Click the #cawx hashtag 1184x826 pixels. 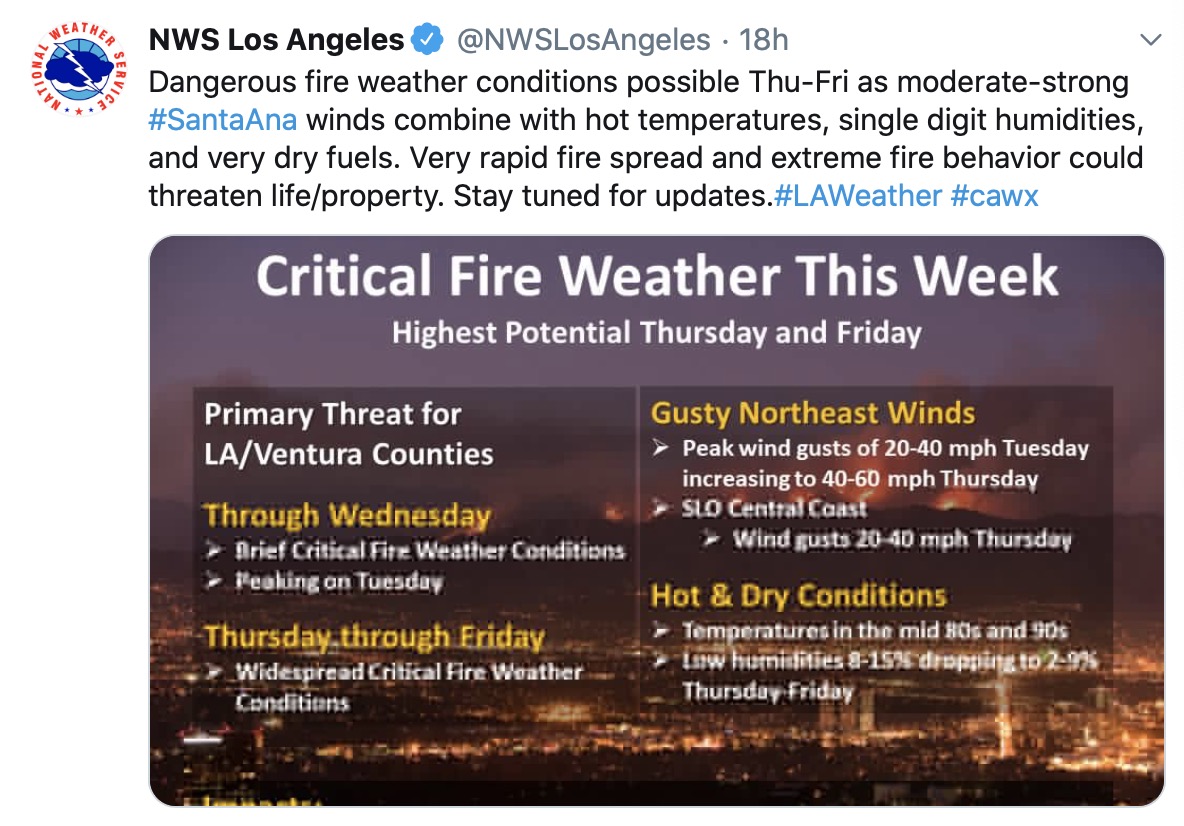[995, 196]
